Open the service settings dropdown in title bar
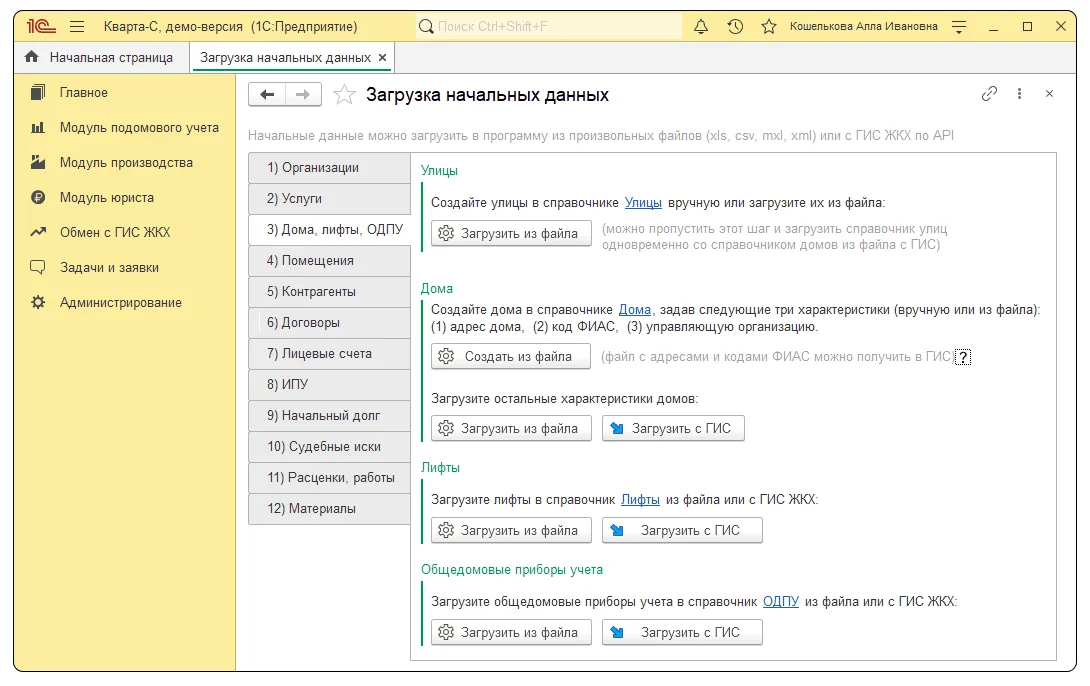Viewport: 1090px width, 686px height. (959, 26)
